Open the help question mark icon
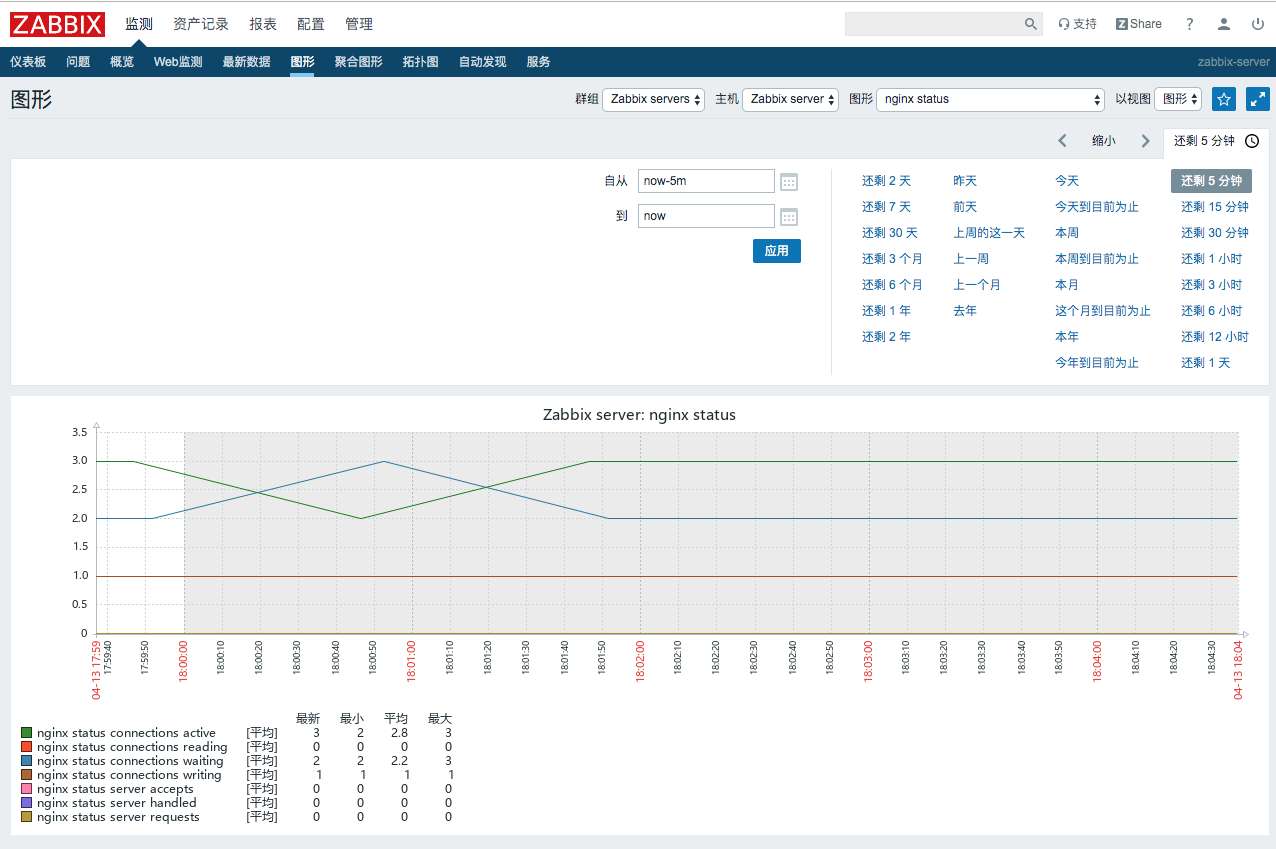This screenshot has height=849, width=1276. pyautogui.click(x=1189, y=24)
